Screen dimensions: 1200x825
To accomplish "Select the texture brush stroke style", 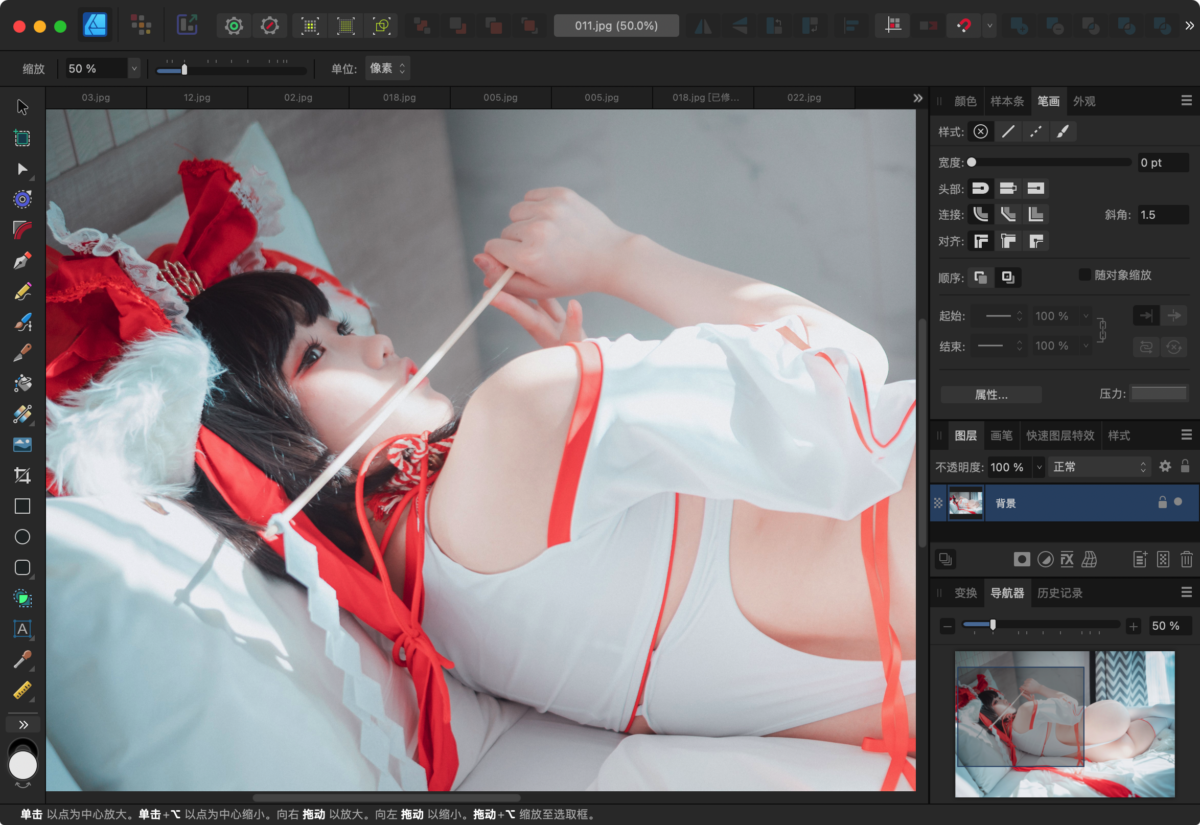I will (1063, 131).
